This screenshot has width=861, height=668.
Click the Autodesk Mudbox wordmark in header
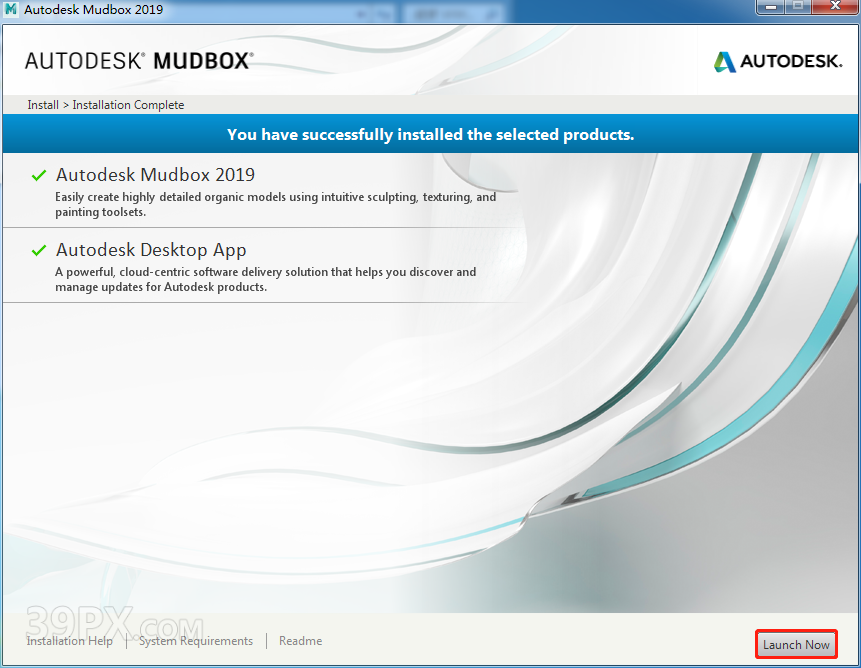(139, 61)
